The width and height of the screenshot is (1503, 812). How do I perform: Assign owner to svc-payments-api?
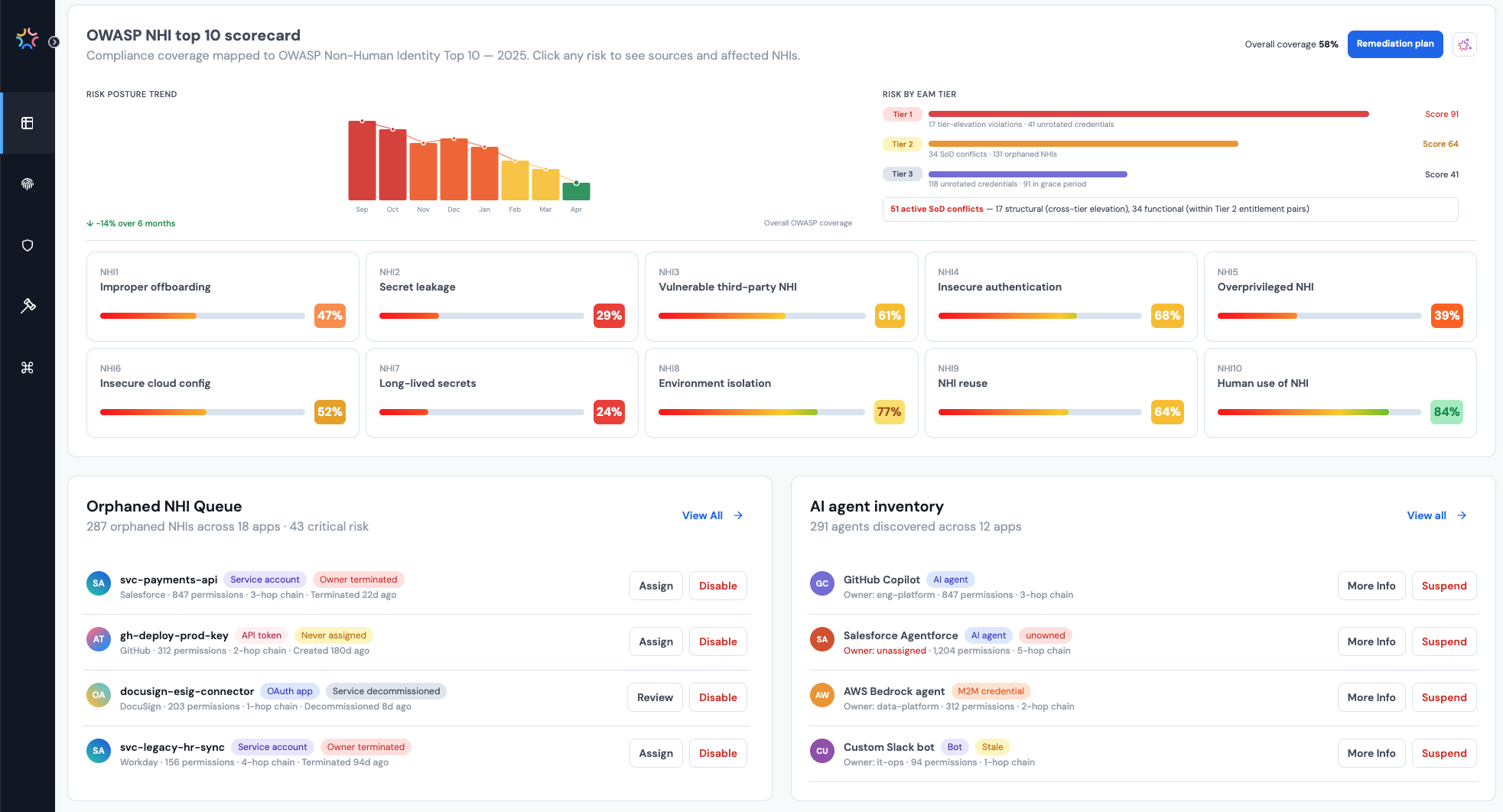click(656, 586)
